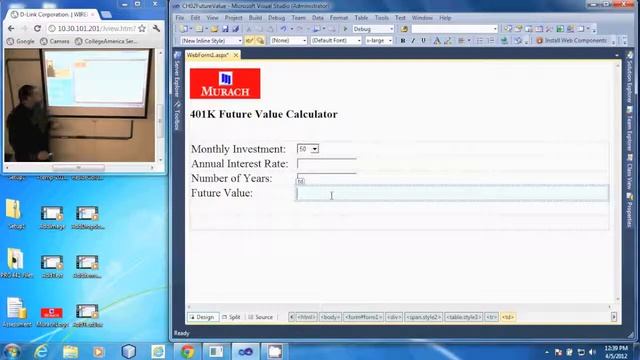
Task: Open the Chrome icon on taskbar
Action: click(187, 351)
